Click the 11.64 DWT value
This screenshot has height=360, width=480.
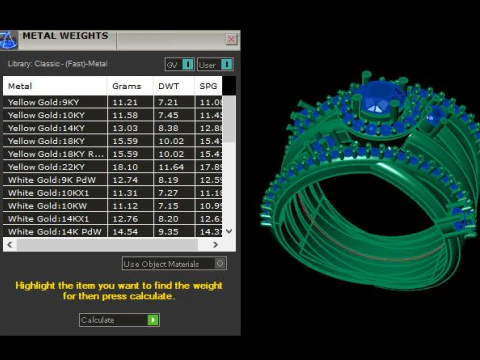(171, 167)
